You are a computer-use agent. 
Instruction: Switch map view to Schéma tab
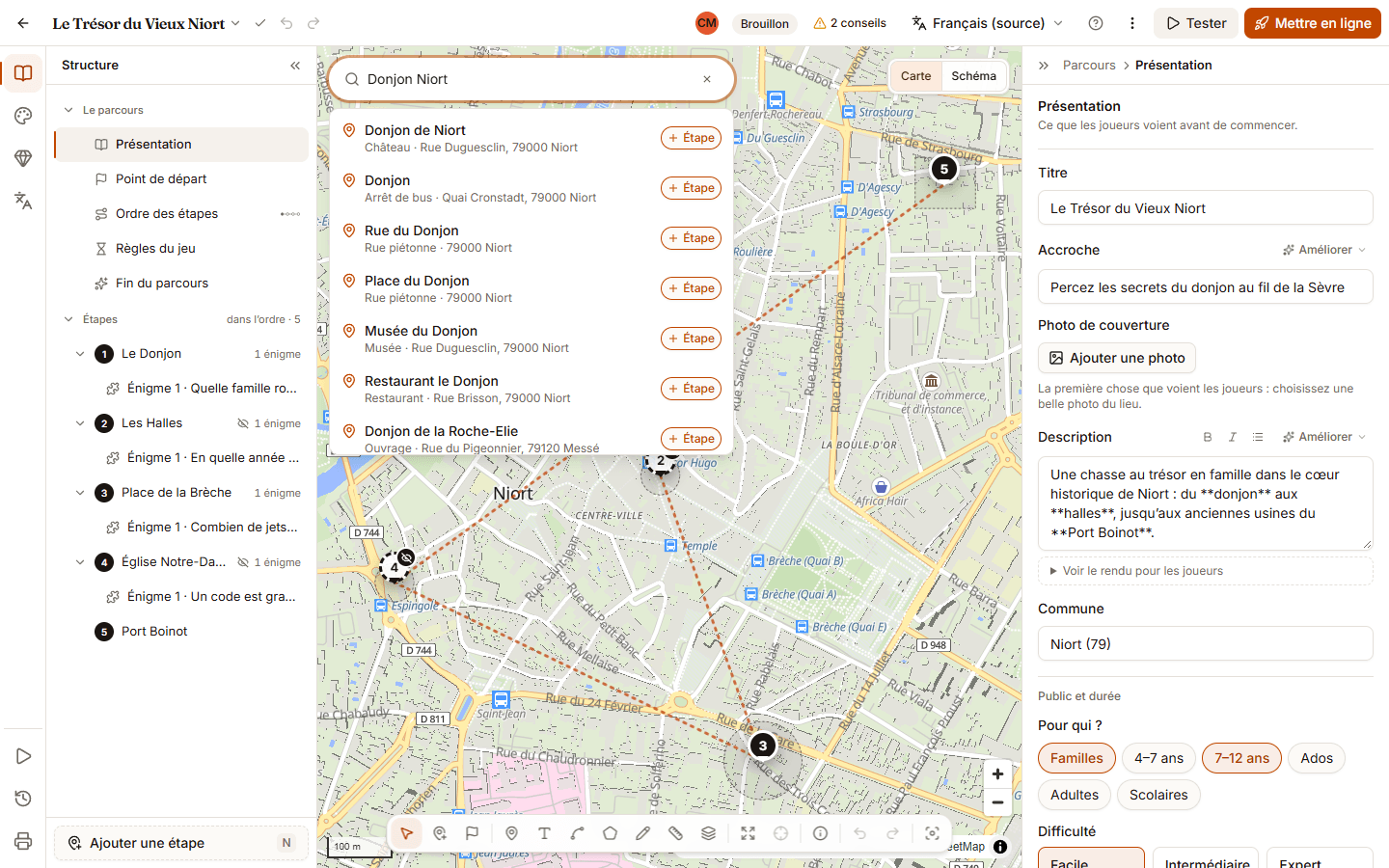[973, 76]
